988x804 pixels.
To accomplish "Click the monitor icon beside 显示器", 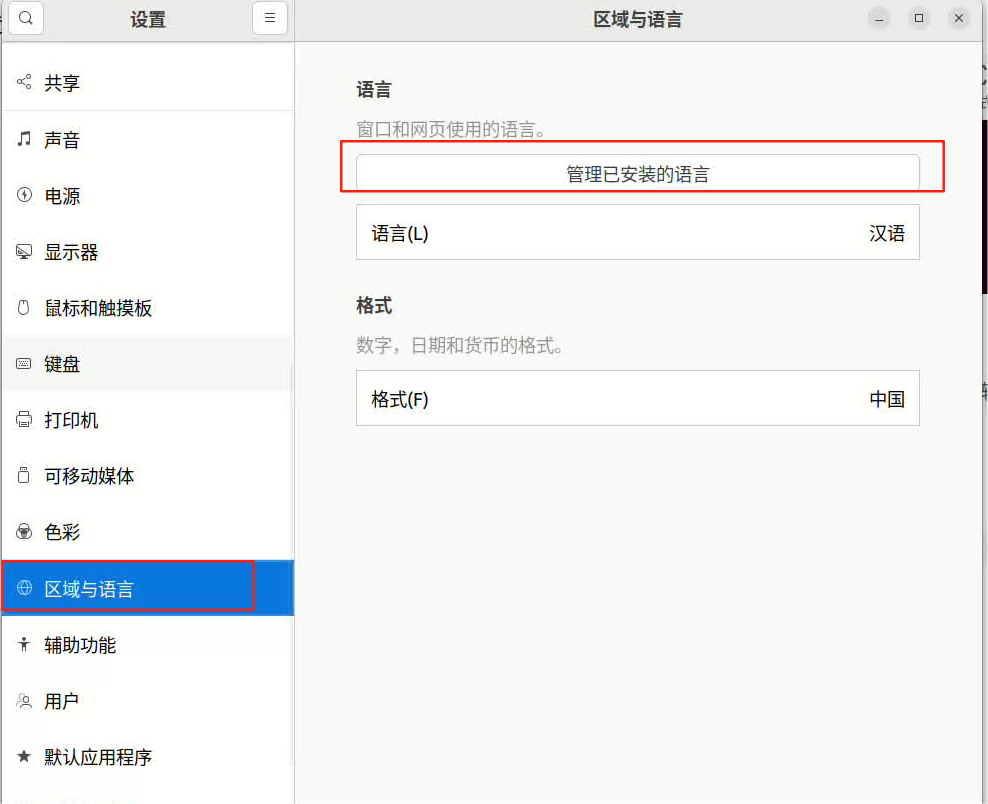I will coord(24,252).
